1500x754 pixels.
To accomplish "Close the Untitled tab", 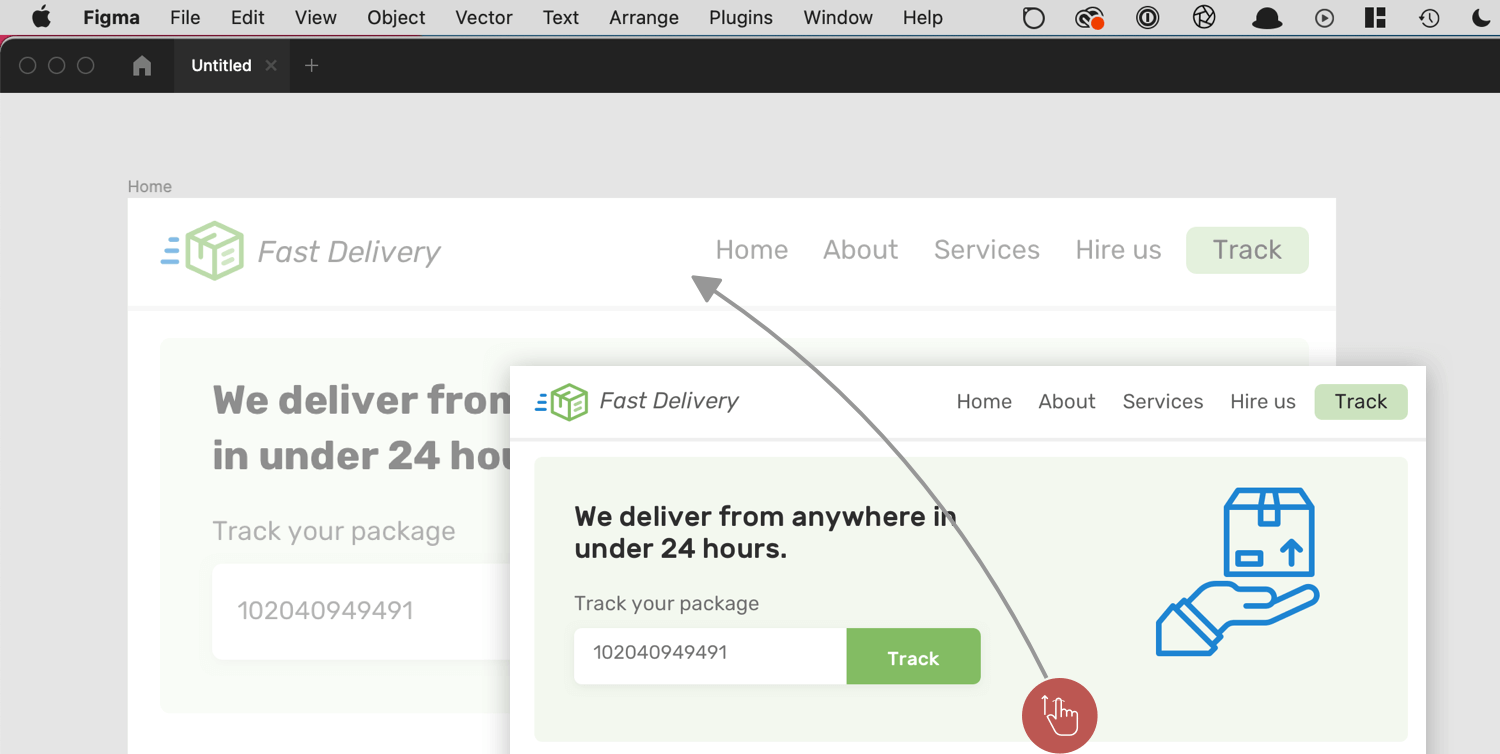I will click(271, 66).
